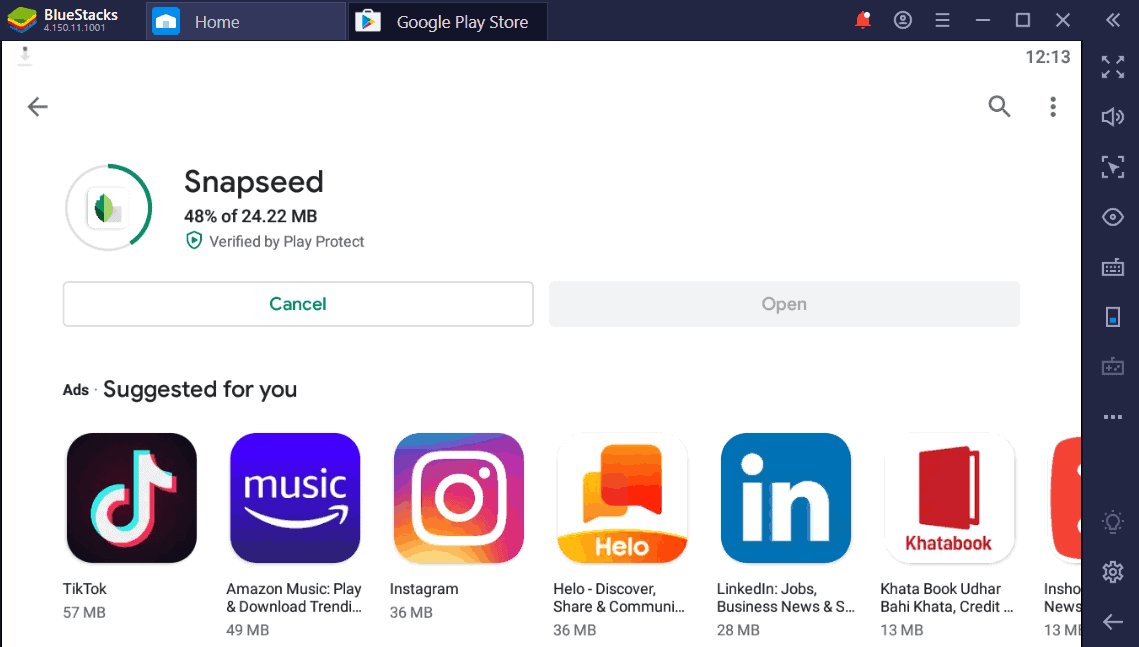Click the Snapseed app title
The width and height of the screenshot is (1139, 647).
click(254, 182)
